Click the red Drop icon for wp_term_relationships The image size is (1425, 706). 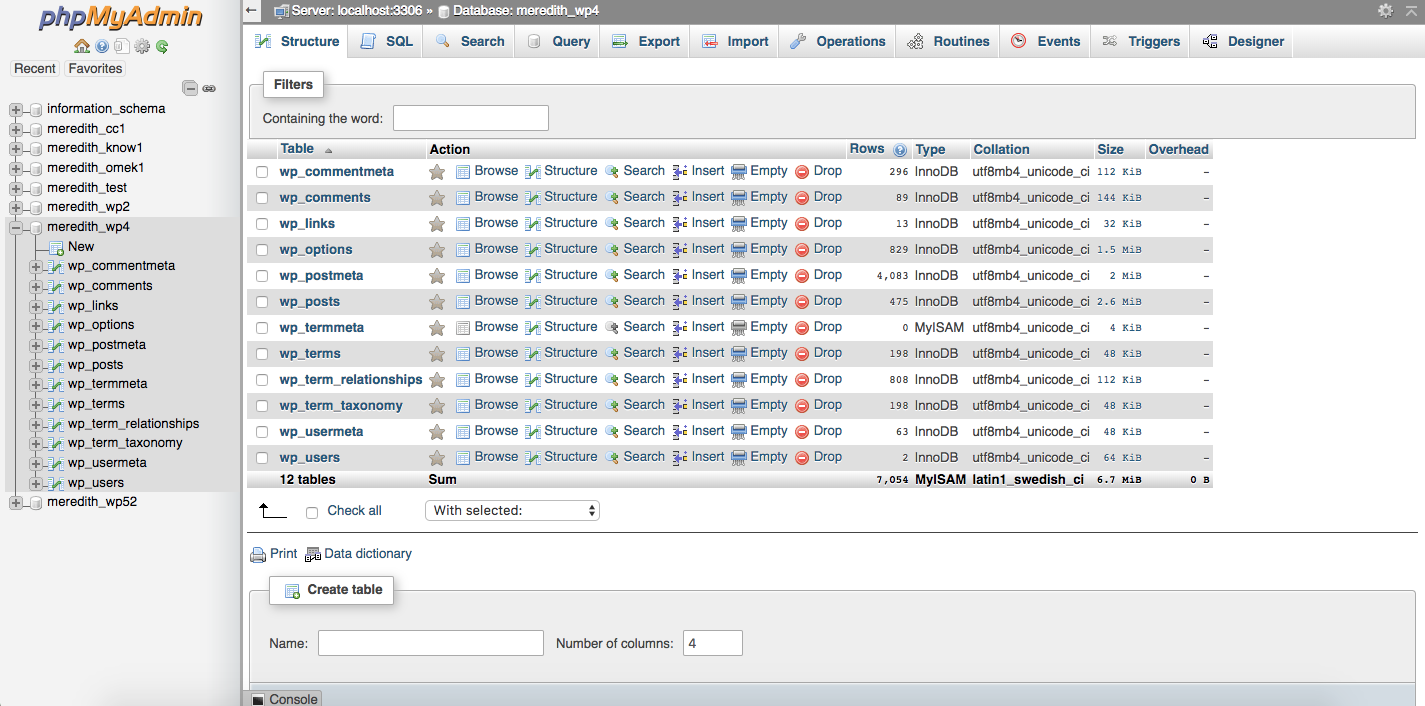(x=802, y=380)
